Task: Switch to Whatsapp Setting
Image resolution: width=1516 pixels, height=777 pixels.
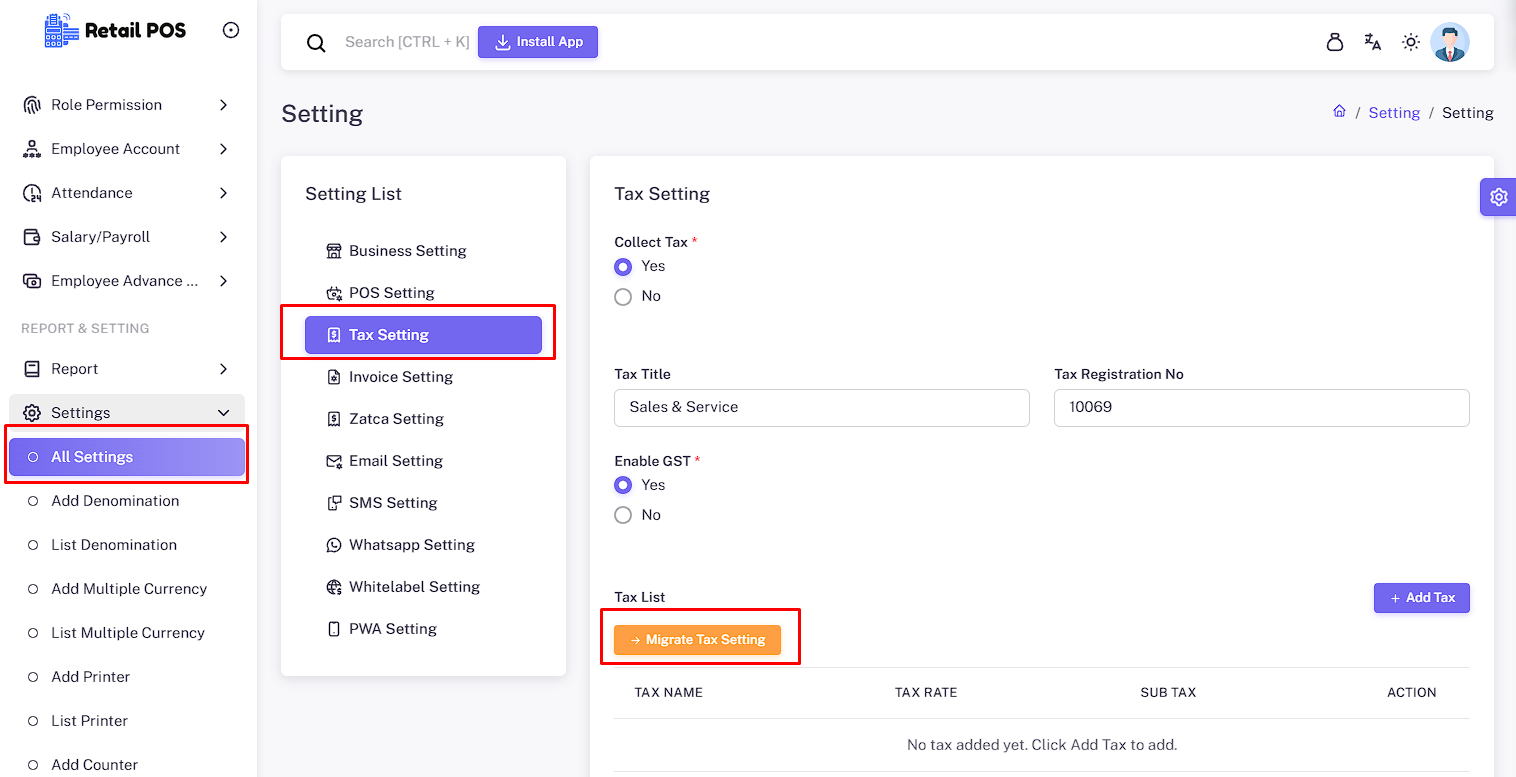Action: [411, 545]
